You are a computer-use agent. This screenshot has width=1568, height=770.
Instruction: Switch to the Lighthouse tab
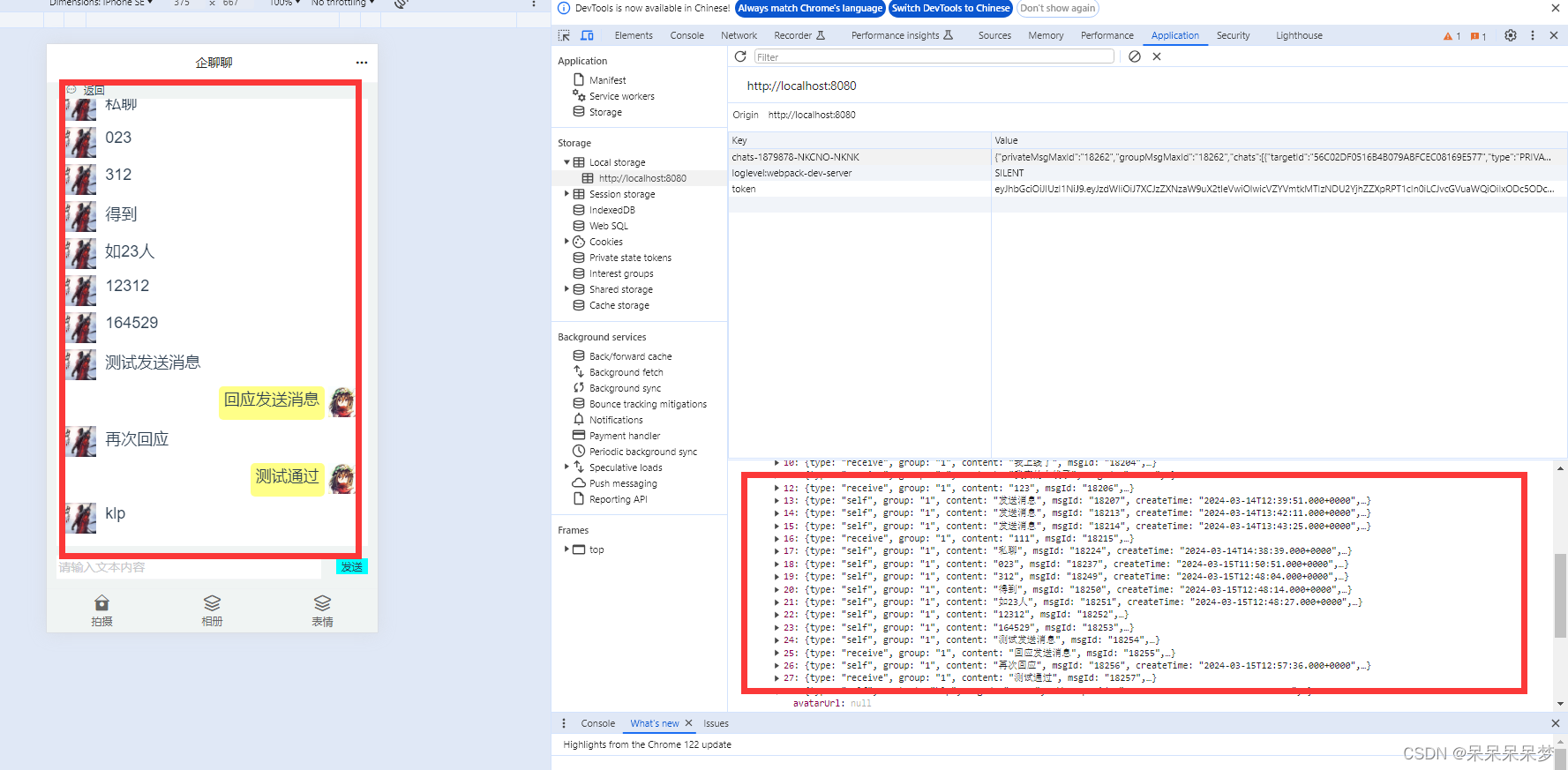point(1299,36)
